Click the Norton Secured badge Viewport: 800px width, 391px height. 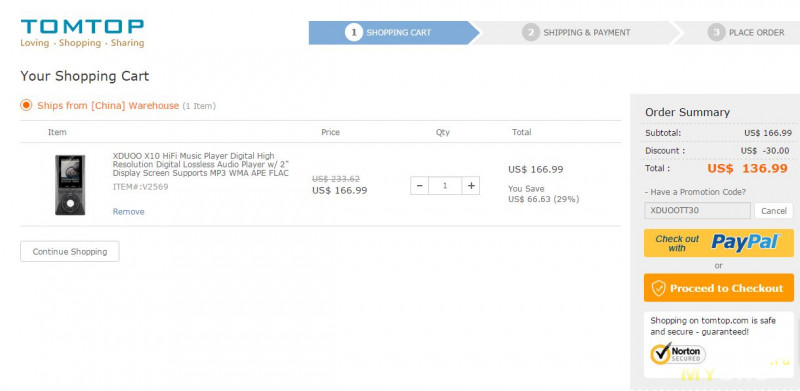click(x=678, y=353)
